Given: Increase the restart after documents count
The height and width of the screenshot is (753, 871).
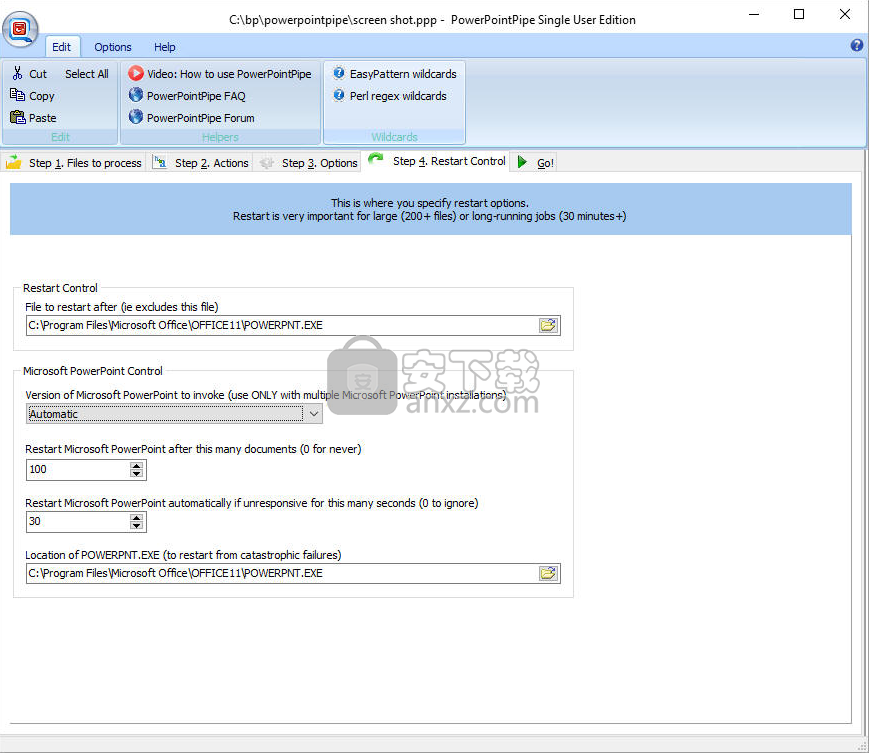Looking at the screenshot, I should coord(137,465).
